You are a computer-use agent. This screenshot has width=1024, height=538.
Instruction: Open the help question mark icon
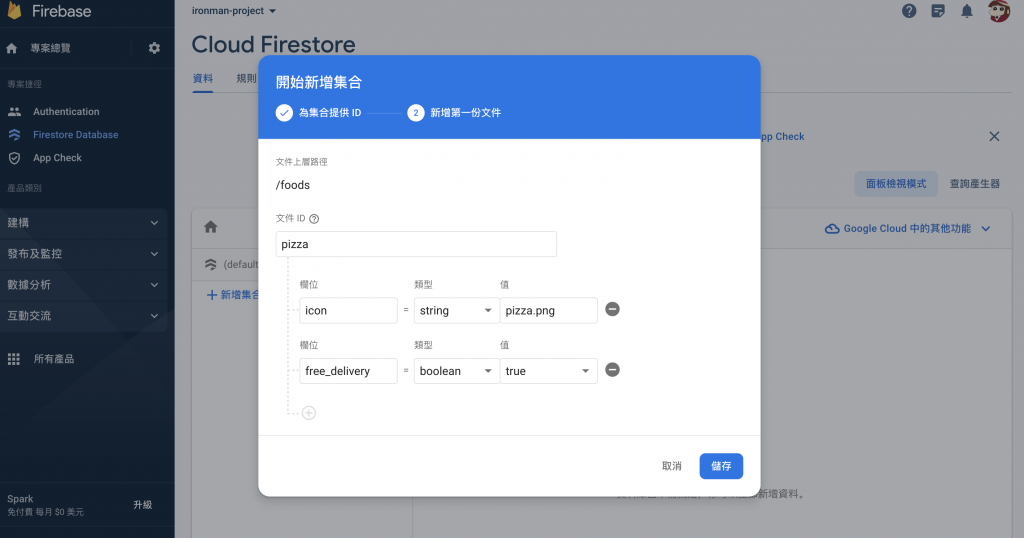click(909, 11)
